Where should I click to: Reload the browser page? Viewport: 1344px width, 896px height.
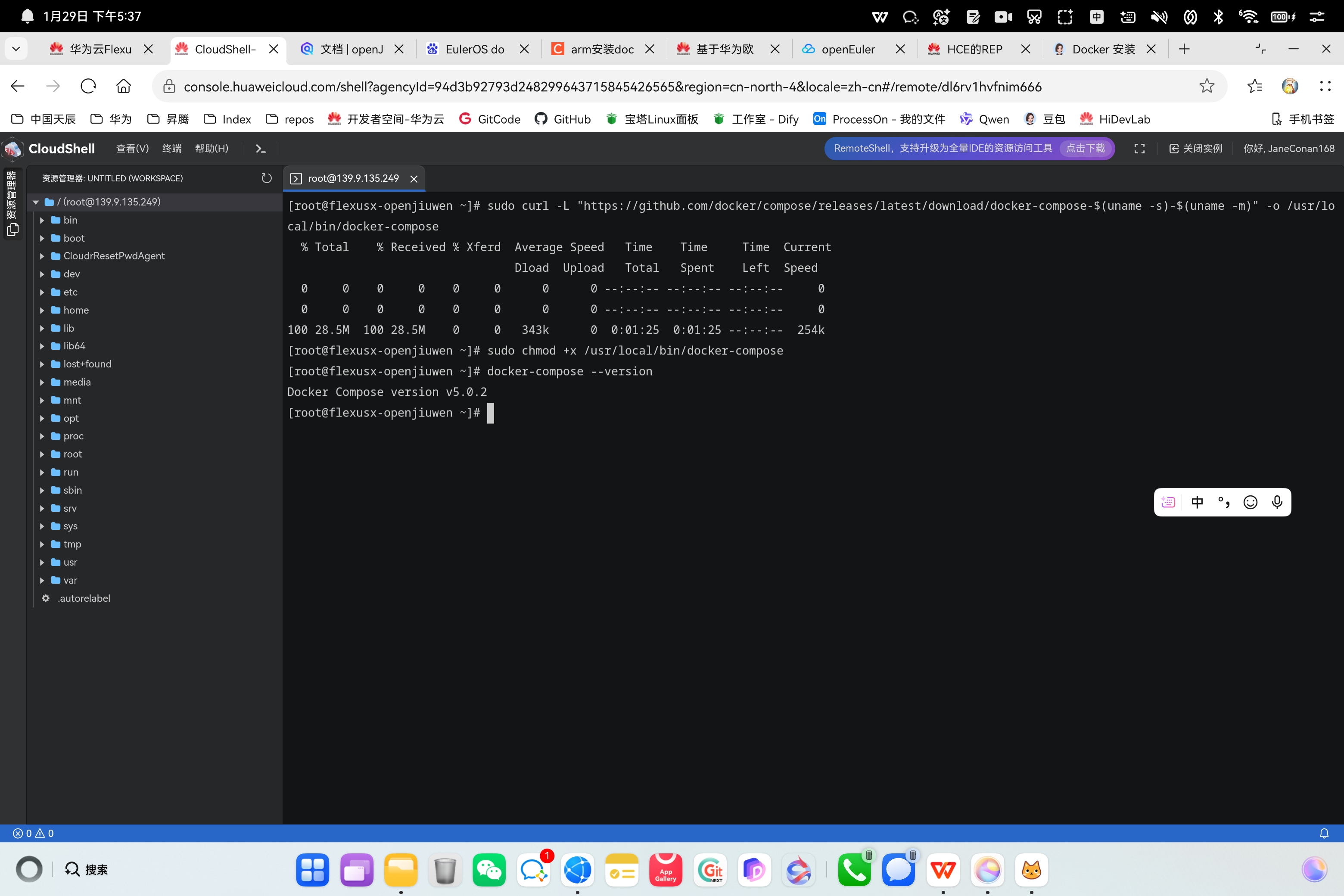(x=88, y=86)
